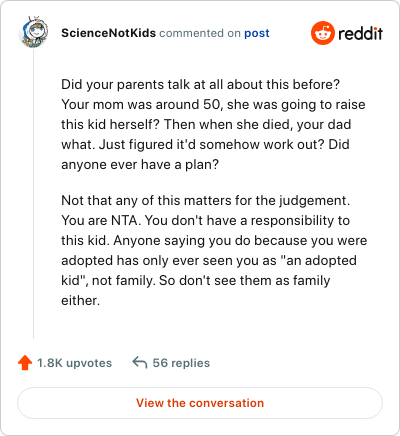Click the 1.8K upvotes count
Viewport: 400px width, 436px height.
click(x=74, y=363)
